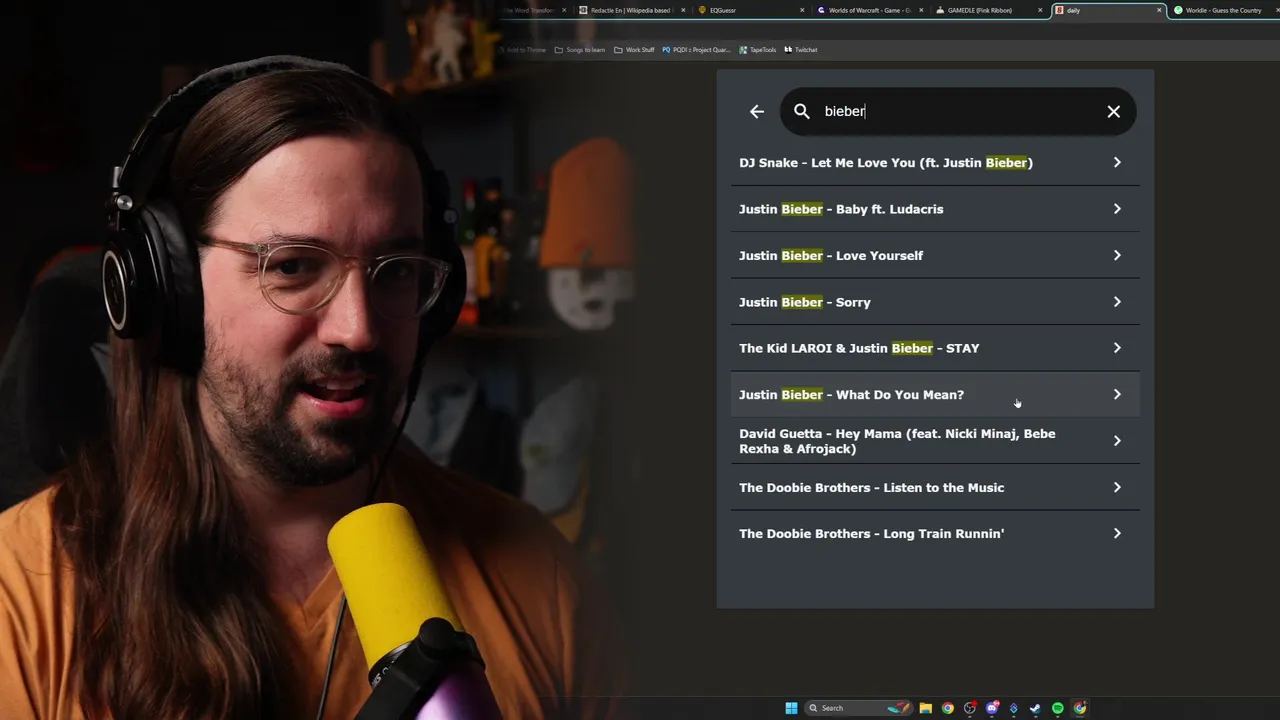Viewport: 1280px width, 720px height.
Task: Open the PQDI Project Quarm bookmark
Action: [696, 50]
